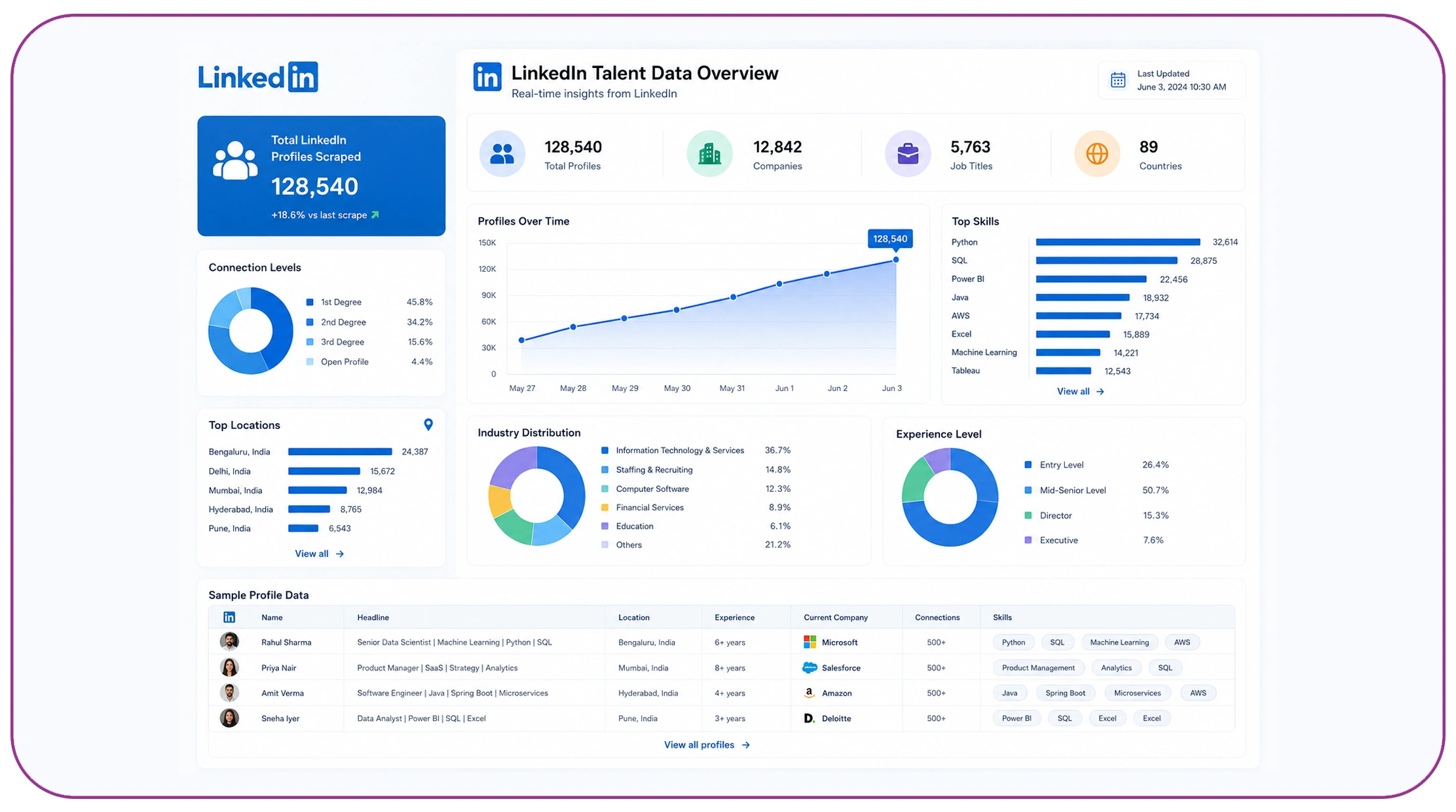
Task: Click the Python tag in Rahul Sharma's row
Action: (1013, 642)
